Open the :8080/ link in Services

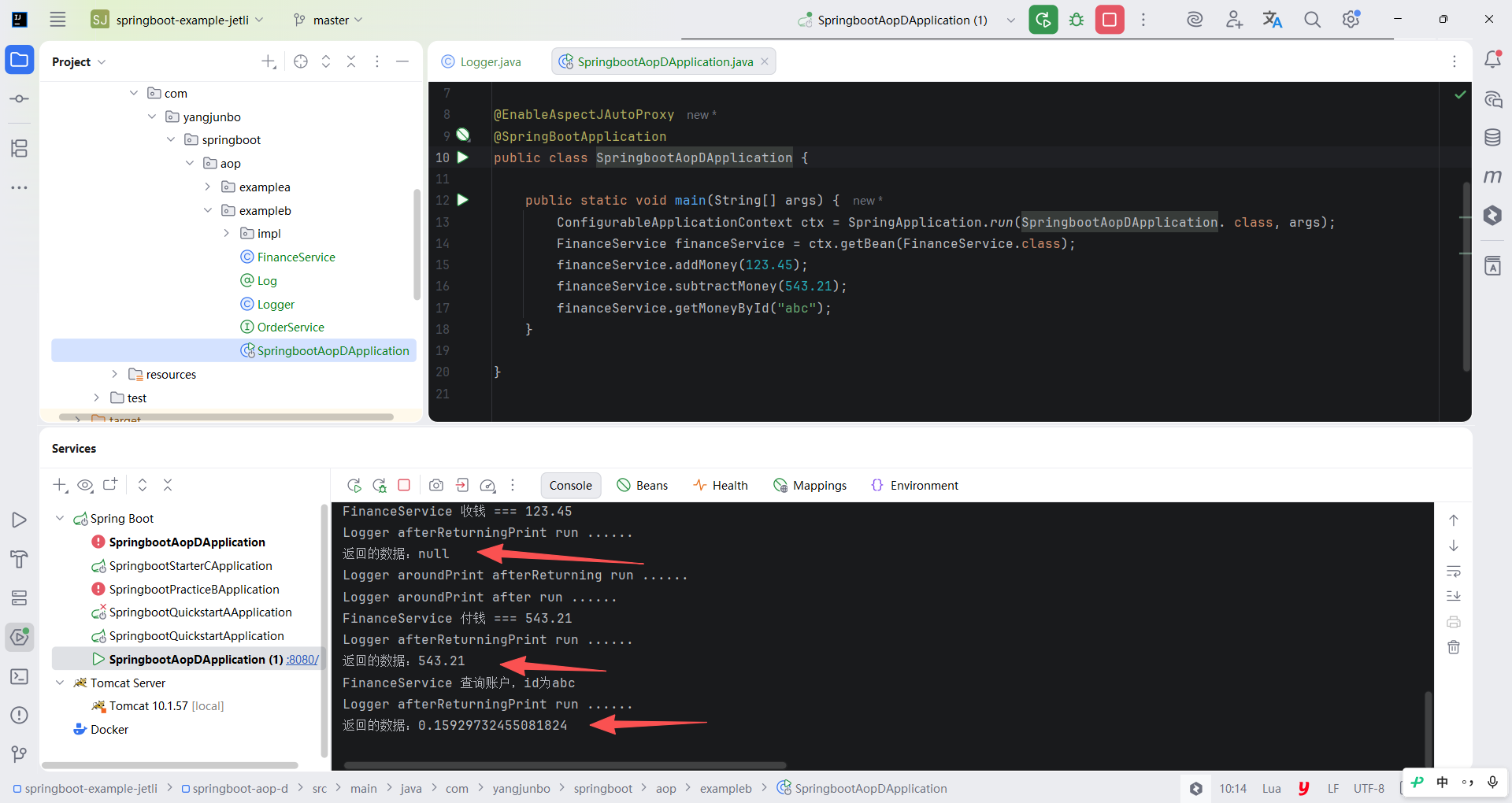tap(302, 659)
